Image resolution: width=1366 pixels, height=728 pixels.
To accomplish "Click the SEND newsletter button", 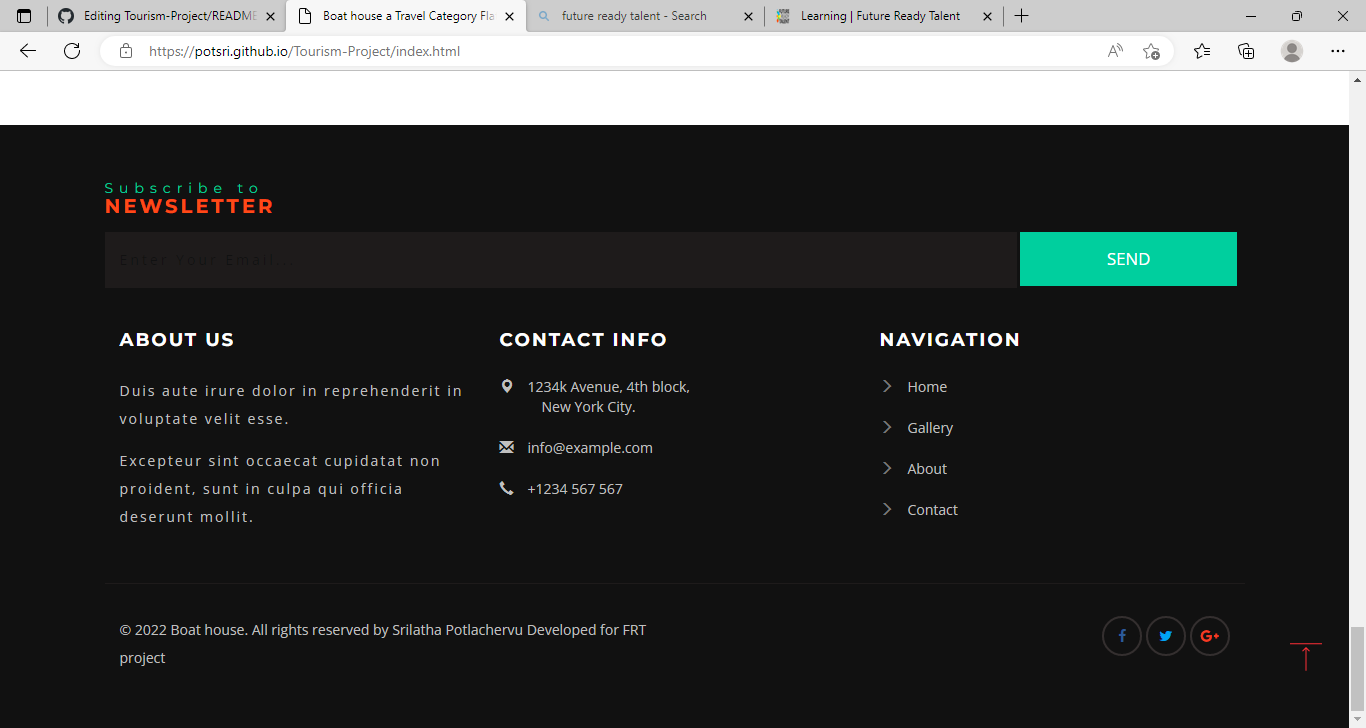I will [1128, 258].
